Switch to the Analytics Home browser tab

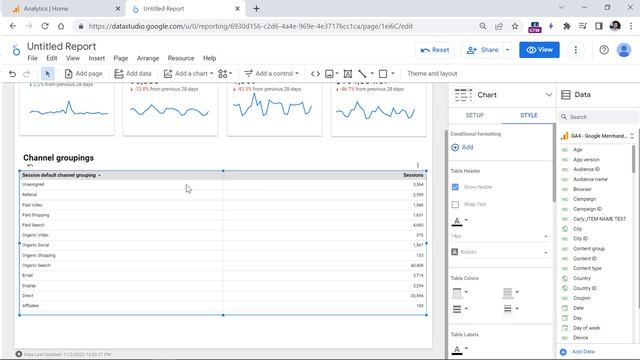tap(63, 9)
